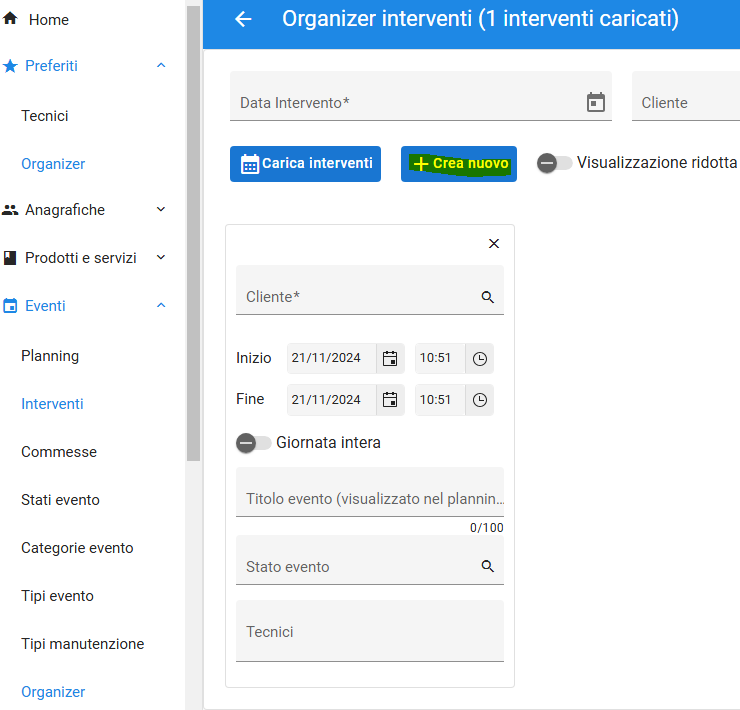Viewport: 740px width, 710px height.
Task: Expand the Anagrafiche section chevron
Action: pos(161,209)
